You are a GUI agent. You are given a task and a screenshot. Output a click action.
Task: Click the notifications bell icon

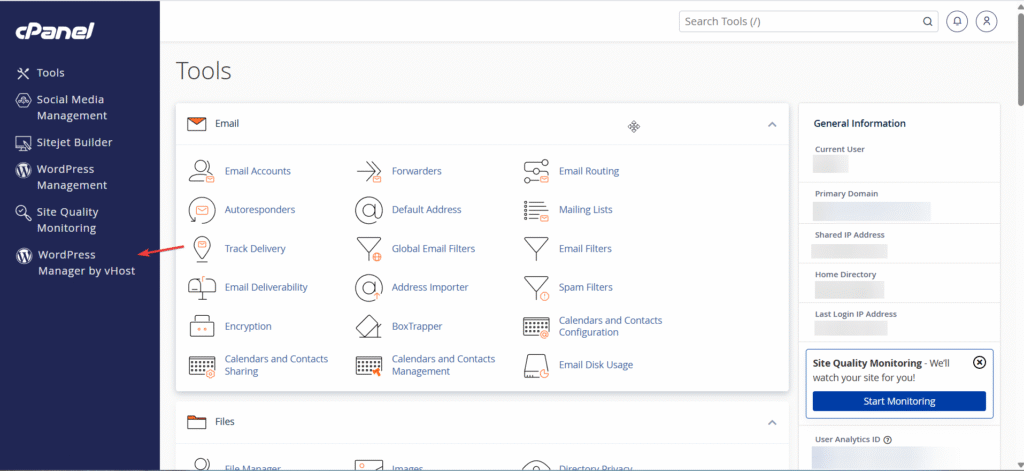tap(957, 22)
